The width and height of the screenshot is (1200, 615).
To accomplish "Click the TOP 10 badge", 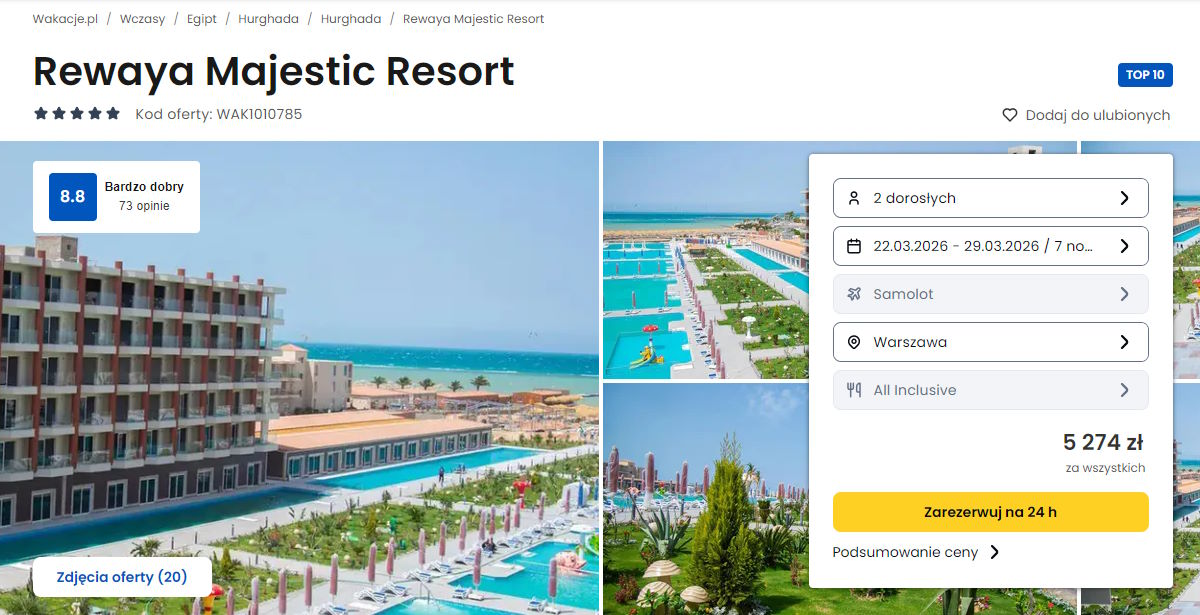I will (x=1145, y=75).
